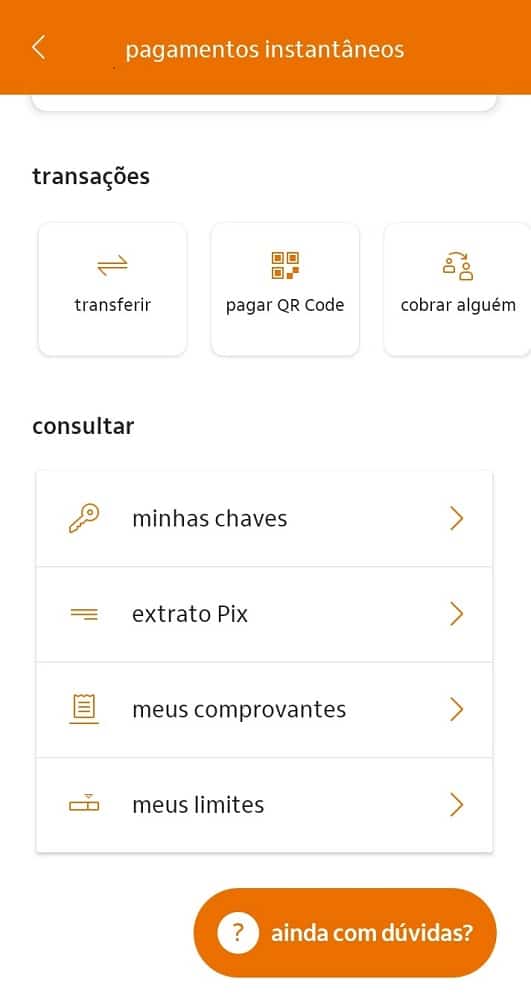531x1000 pixels.
Task: Tap the cobrar alguém card
Action: (x=458, y=289)
